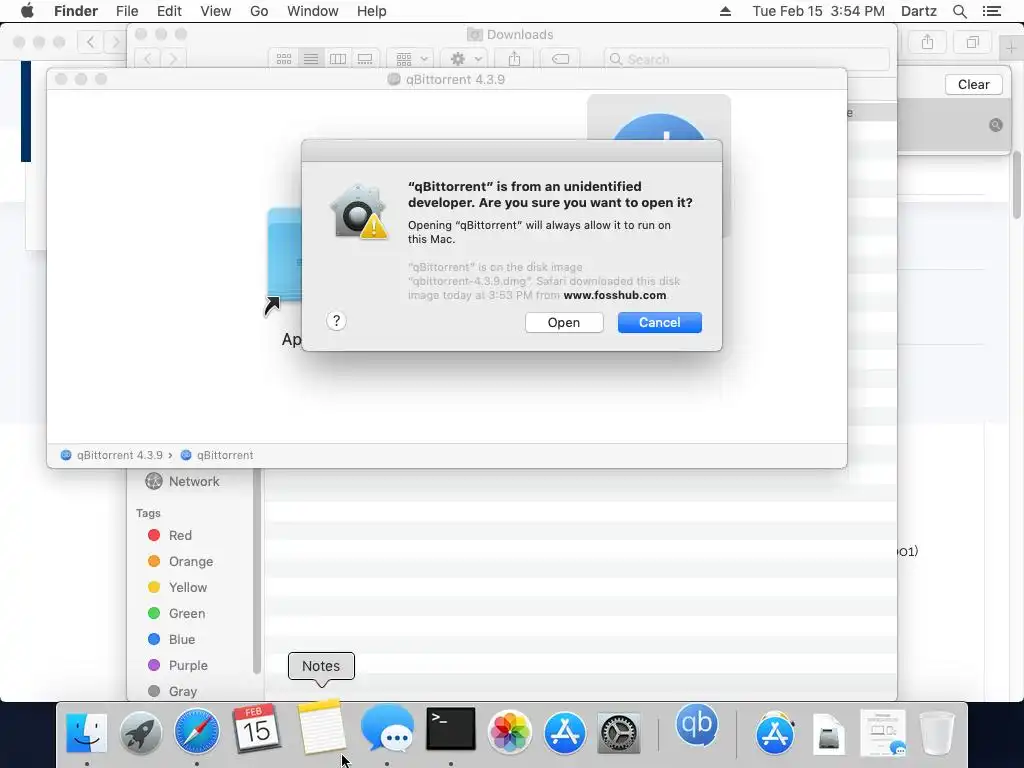Select the Purple tag in the sidebar
The height and width of the screenshot is (768, 1024).
178,665
